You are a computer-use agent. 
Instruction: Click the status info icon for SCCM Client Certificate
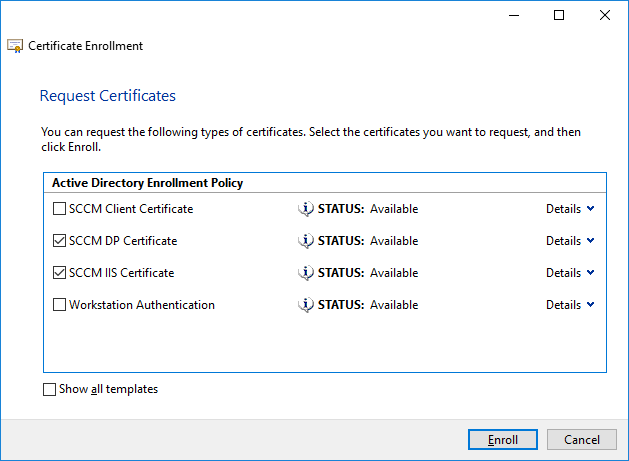pyautogui.click(x=306, y=209)
